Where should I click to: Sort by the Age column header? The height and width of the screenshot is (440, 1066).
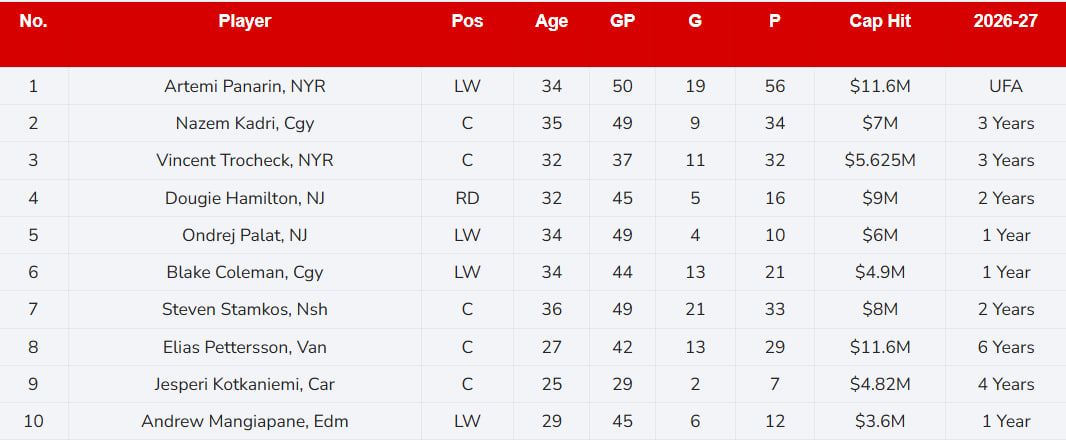click(x=551, y=21)
